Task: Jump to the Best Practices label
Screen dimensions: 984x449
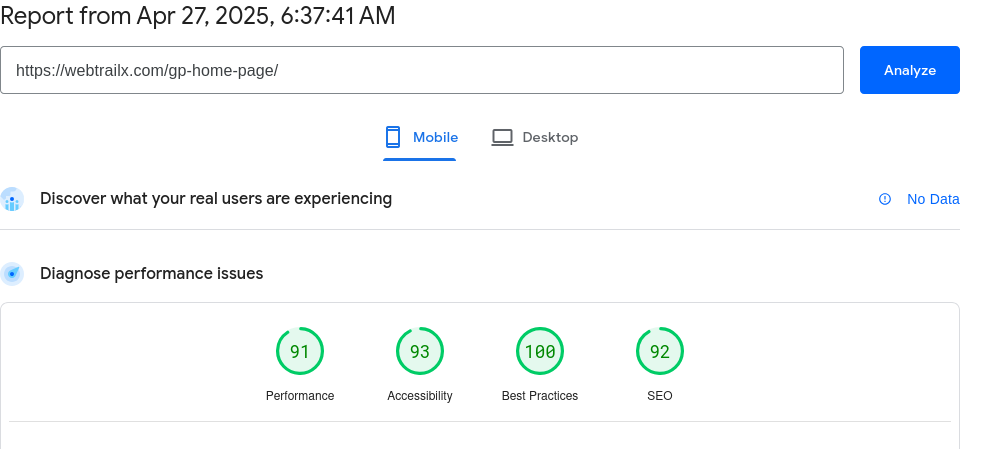Action: 540,396
